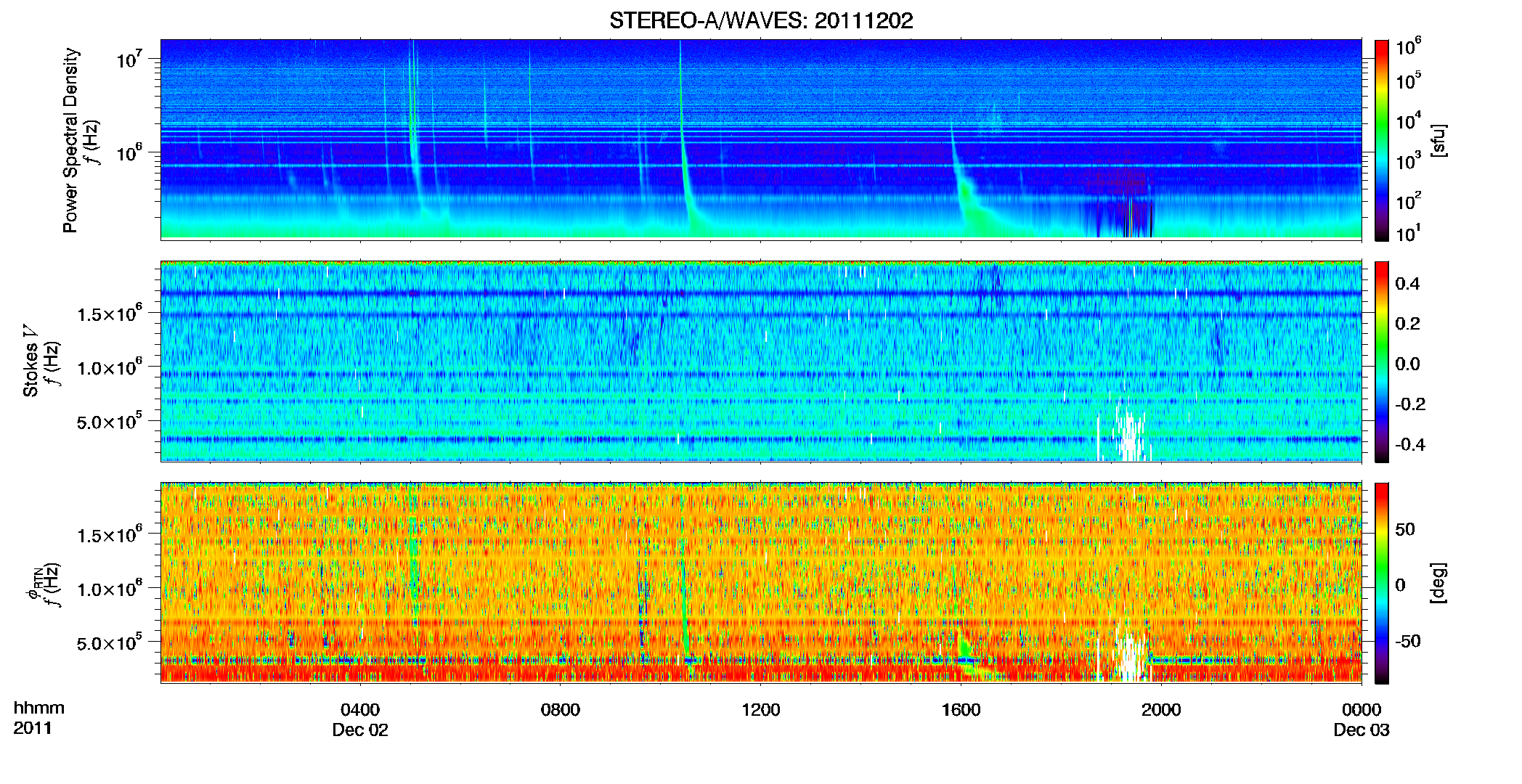
Task: Click the hhmm time format label
Action: (39, 709)
